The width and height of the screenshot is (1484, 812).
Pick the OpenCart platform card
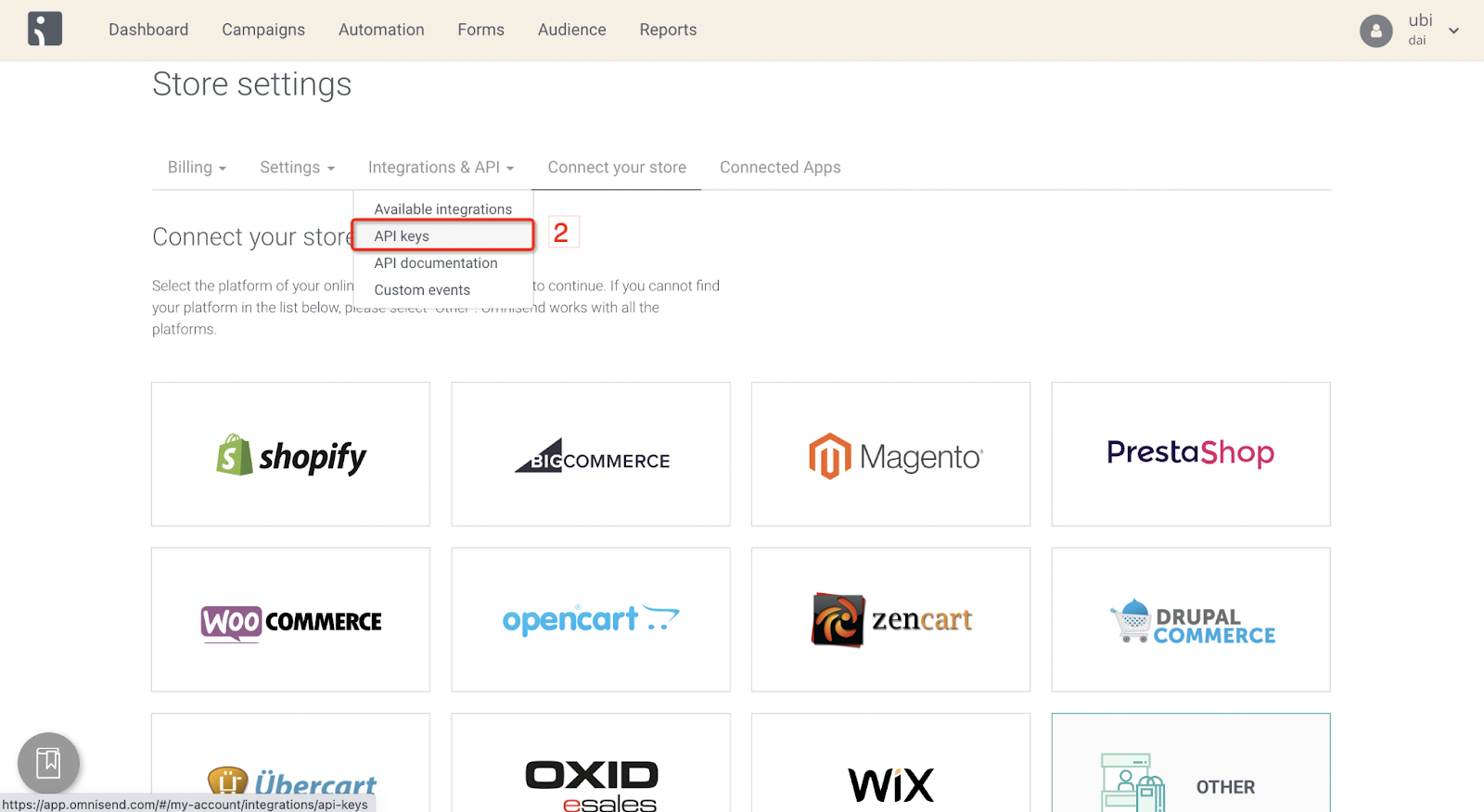[x=591, y=619]
